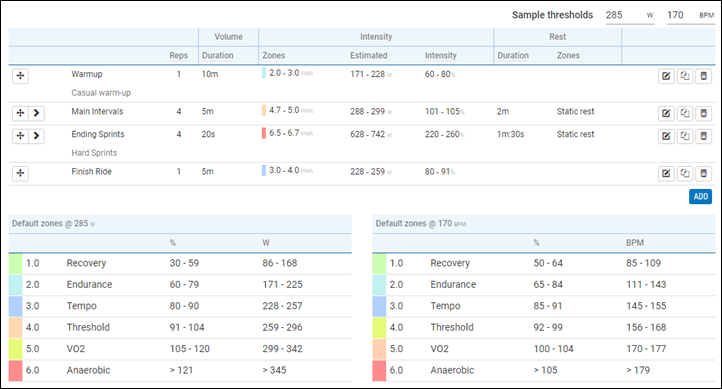Click Tempo in the BPM zones table

445,306
